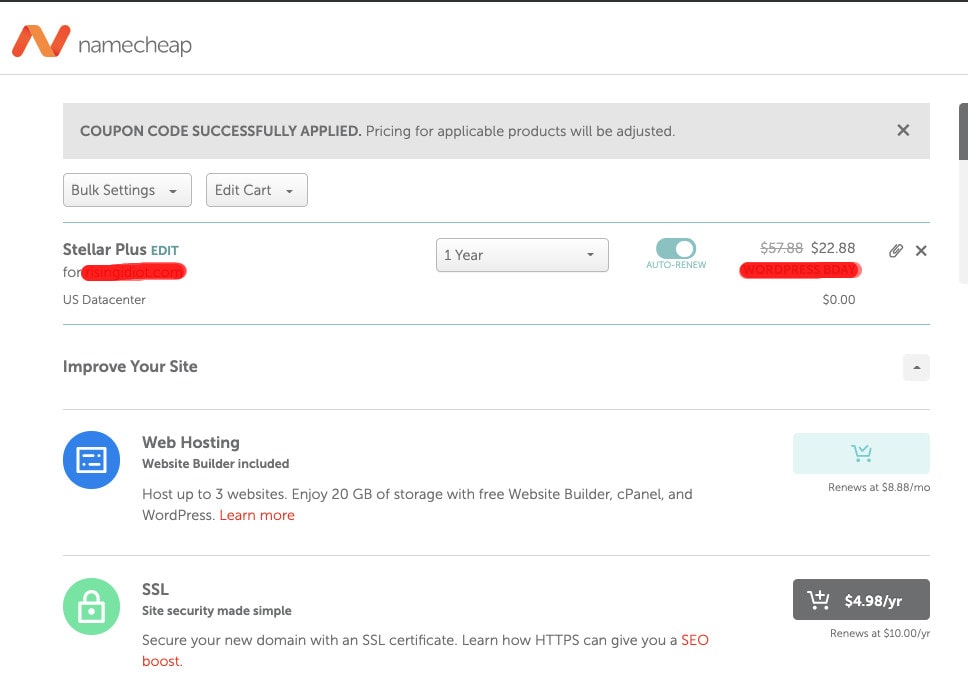Toggle the Auto-Renew switch

click(676, 248)
